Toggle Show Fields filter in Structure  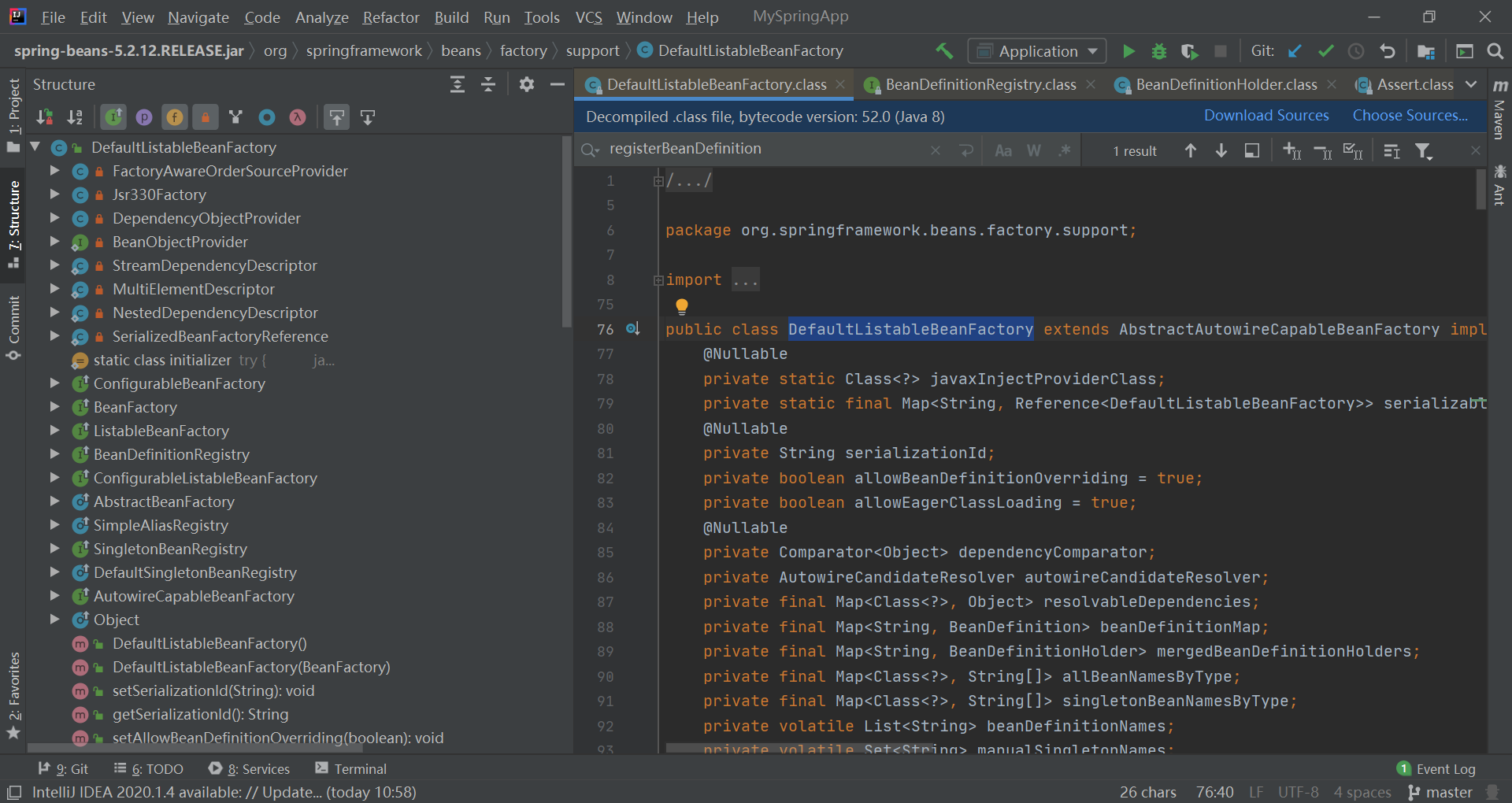[175, 117]
